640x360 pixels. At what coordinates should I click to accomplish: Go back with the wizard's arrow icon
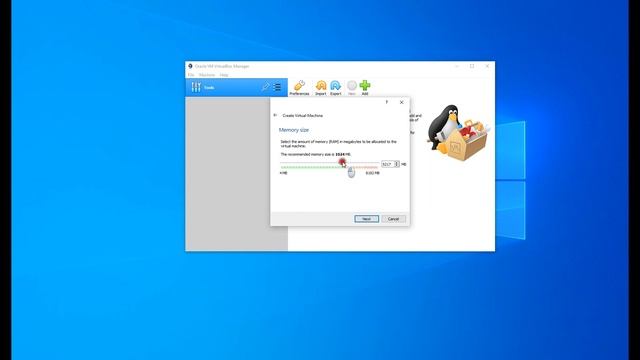(275, 115)
